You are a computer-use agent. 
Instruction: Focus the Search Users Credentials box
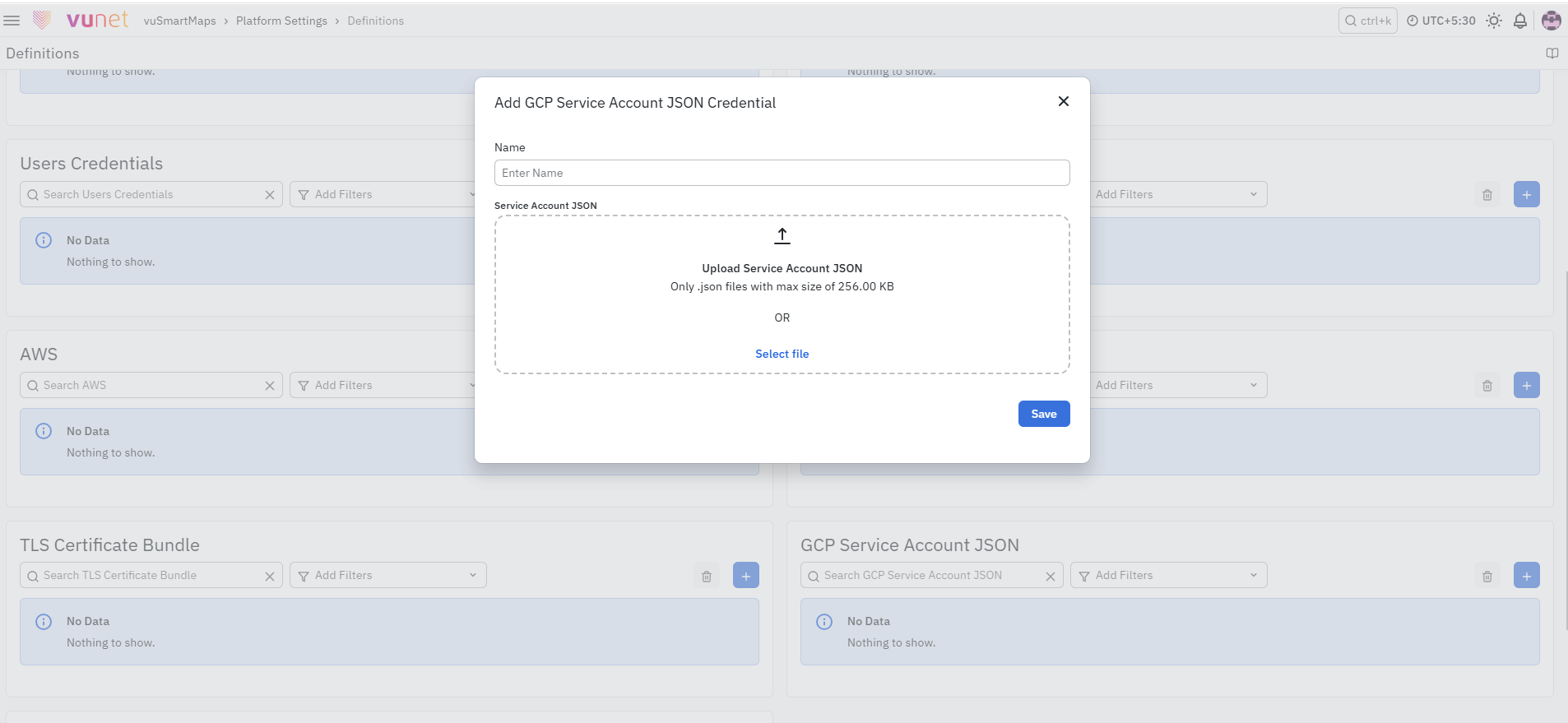tap(151, 194)
